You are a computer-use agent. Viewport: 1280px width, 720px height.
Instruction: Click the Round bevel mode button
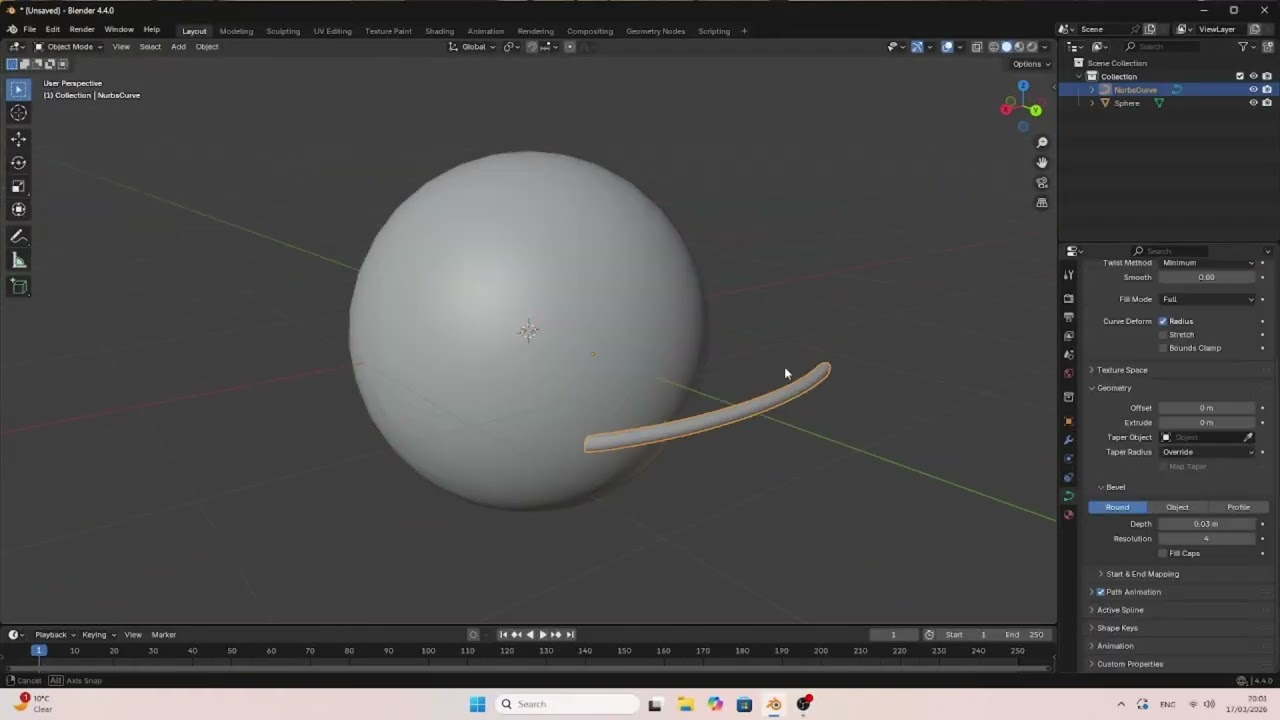1117,507
